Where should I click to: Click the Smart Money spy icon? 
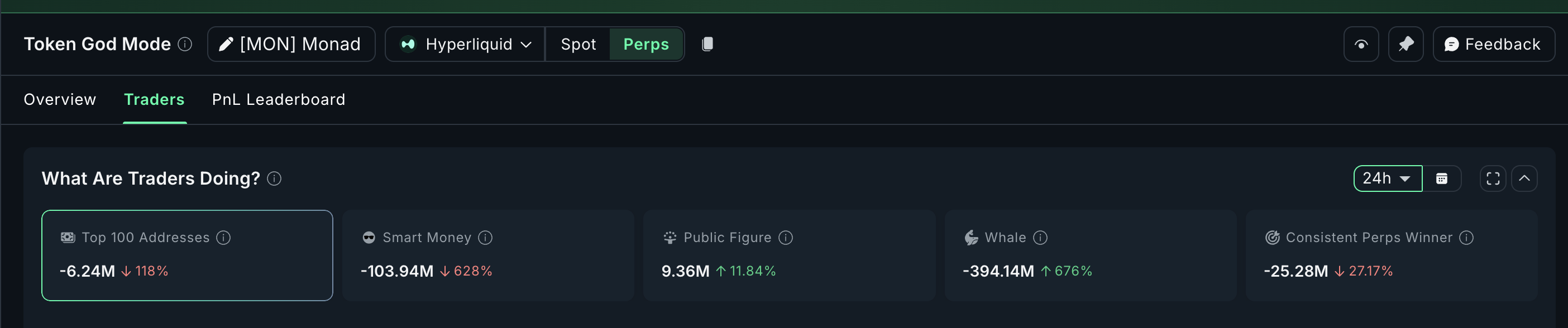pos(369,237)
